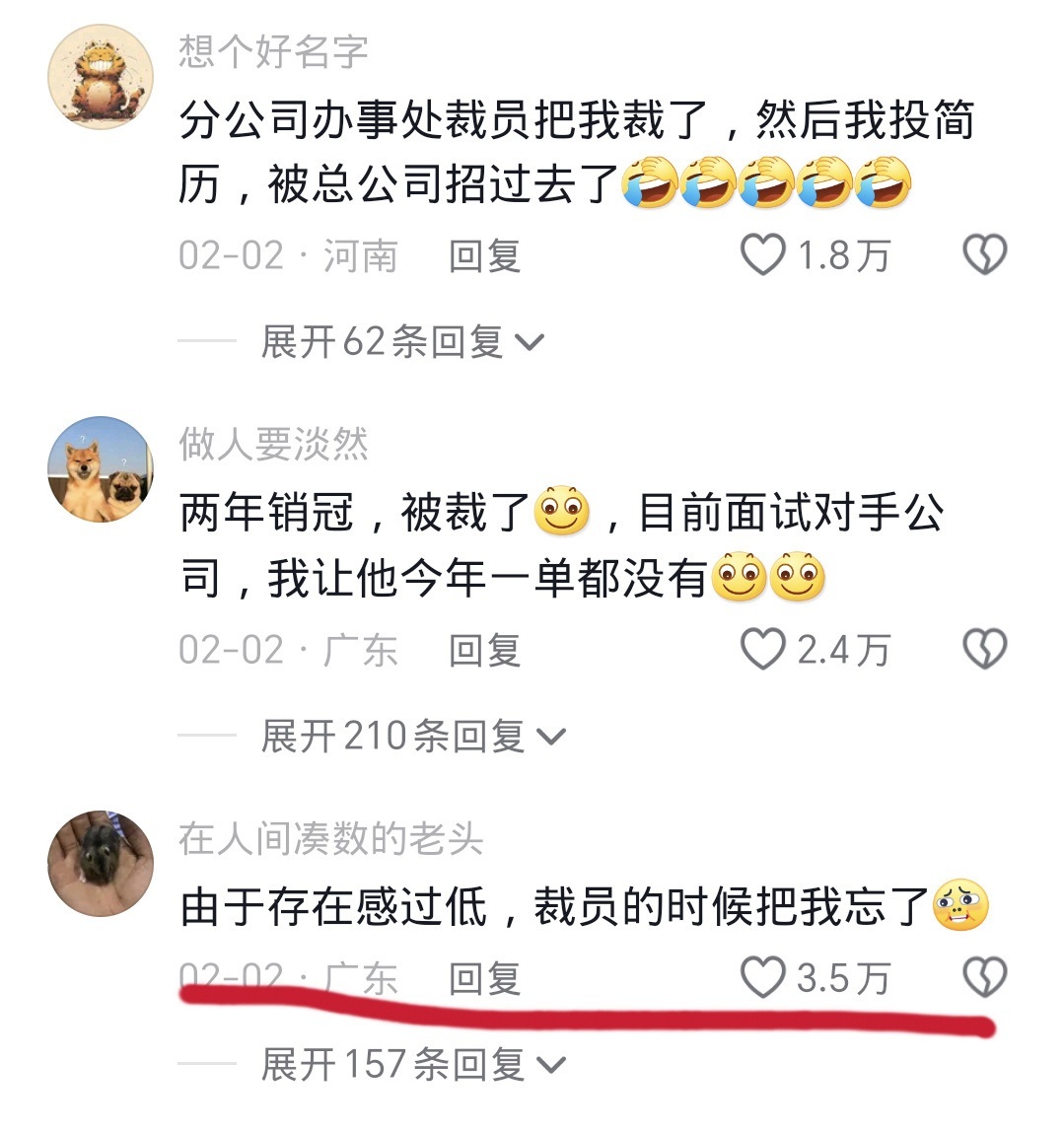Open the profile via username 做人要淡然
Image resolution: width=1064 pixels, height=1131 pixels.
(x=273, y=444)
